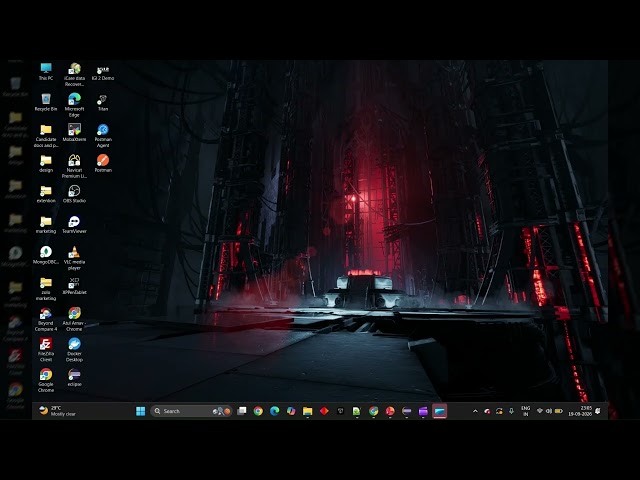Open the red diamond app on taskbar
Screen dimensions: 640x480
324,411
